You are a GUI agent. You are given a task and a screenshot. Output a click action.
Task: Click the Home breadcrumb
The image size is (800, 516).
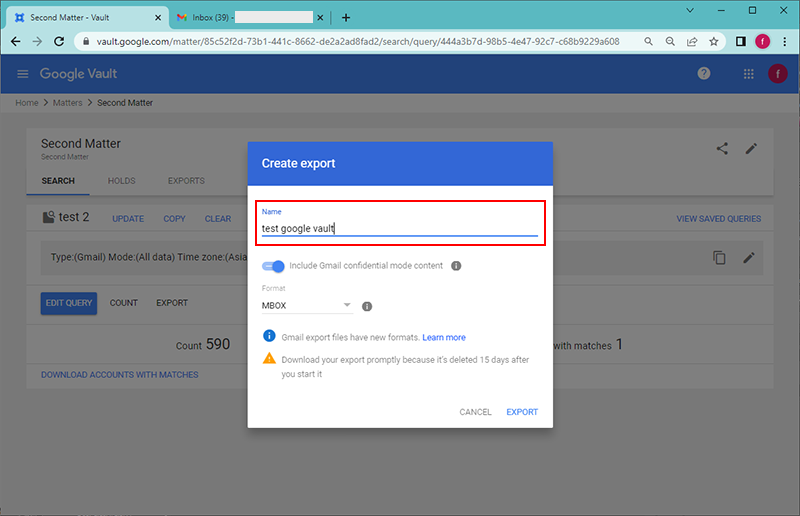(x=27, y=103)
